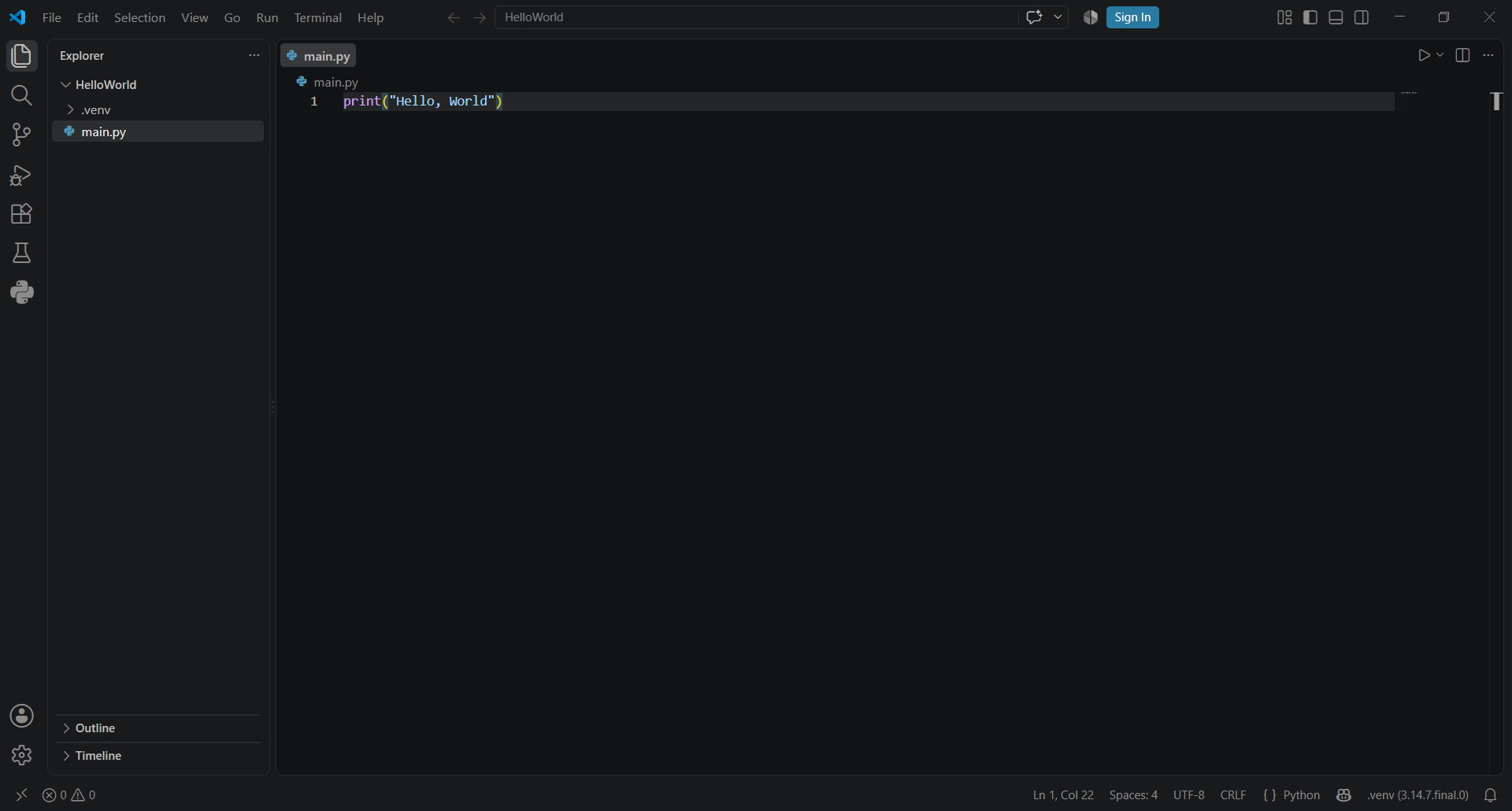The width and height of the screenshot is (1512, 811).
Task: Toggle the bottom panel visibility
Action: (x=1336, y=17)
